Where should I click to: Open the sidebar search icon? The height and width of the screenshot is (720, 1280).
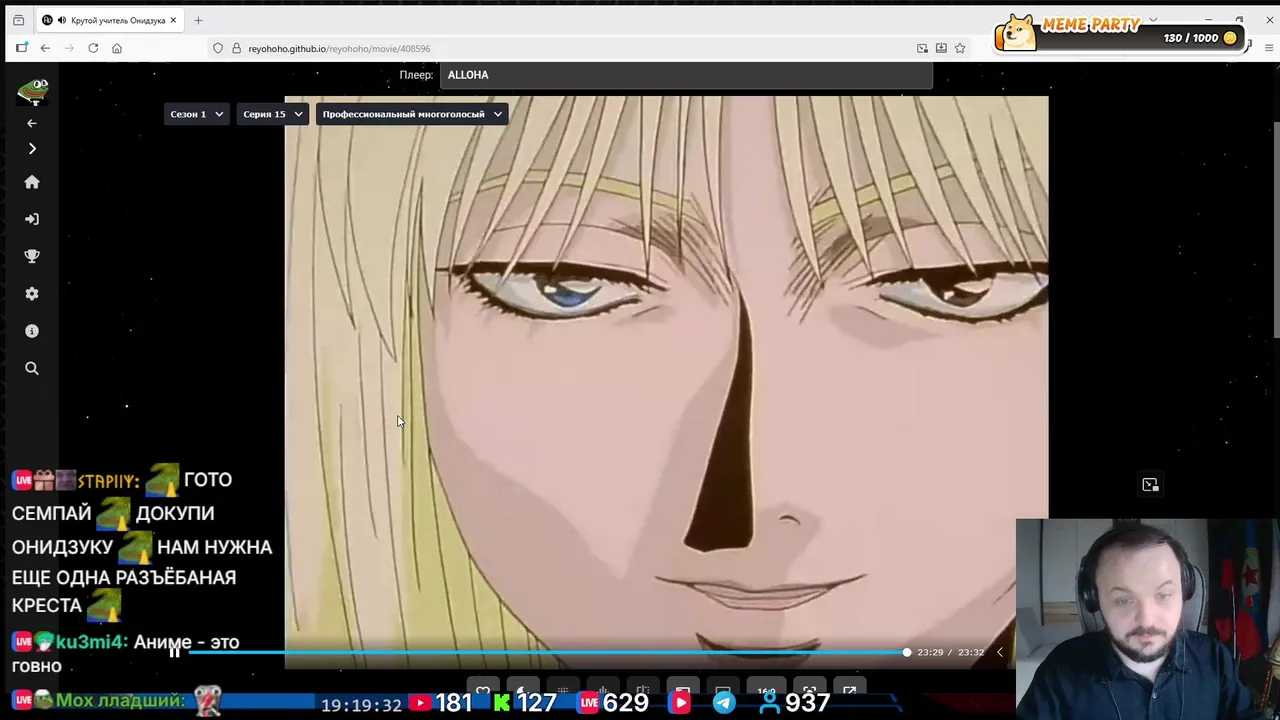point(32,368)
